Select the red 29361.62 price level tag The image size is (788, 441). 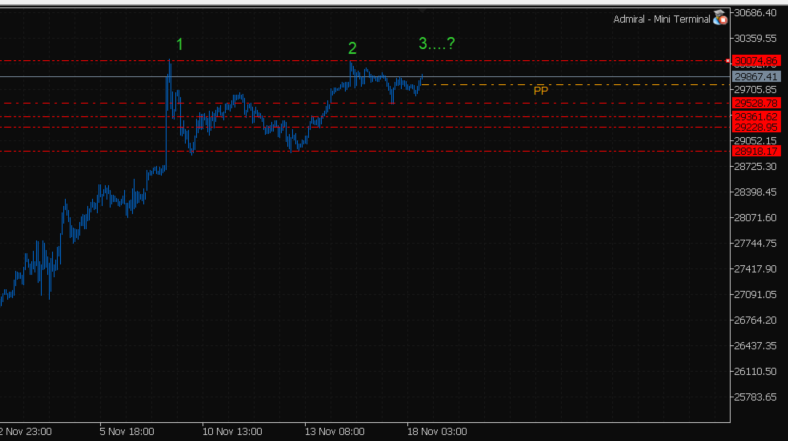[x=756, y=117]
